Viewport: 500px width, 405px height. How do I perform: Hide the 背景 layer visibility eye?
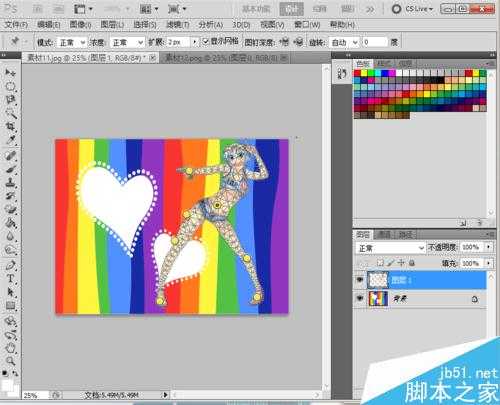(x=359, y=299)
